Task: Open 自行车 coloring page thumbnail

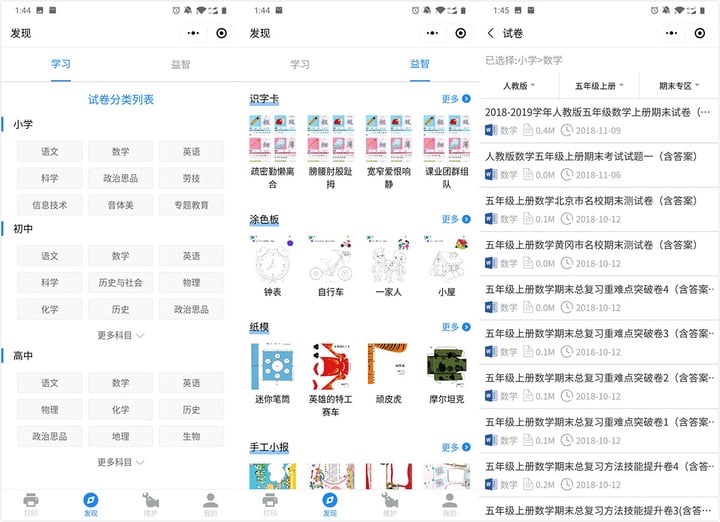Action: 331,259
